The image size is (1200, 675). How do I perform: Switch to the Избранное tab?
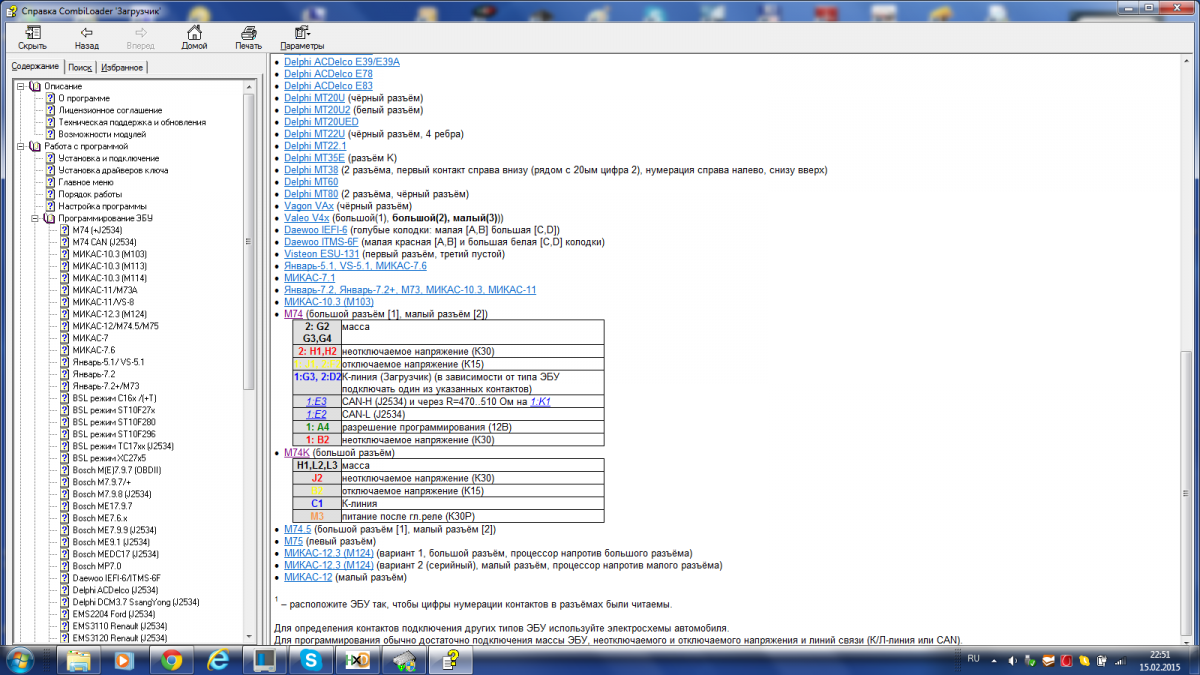[122, 67]
